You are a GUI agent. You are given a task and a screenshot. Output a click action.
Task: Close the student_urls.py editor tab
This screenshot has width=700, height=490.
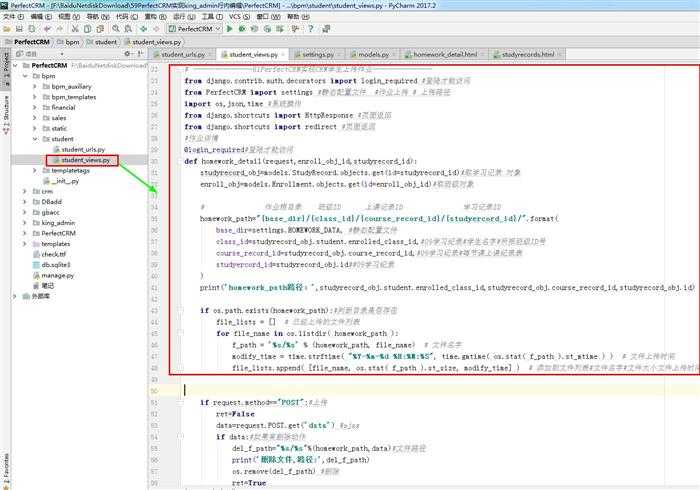pos(209,54)
